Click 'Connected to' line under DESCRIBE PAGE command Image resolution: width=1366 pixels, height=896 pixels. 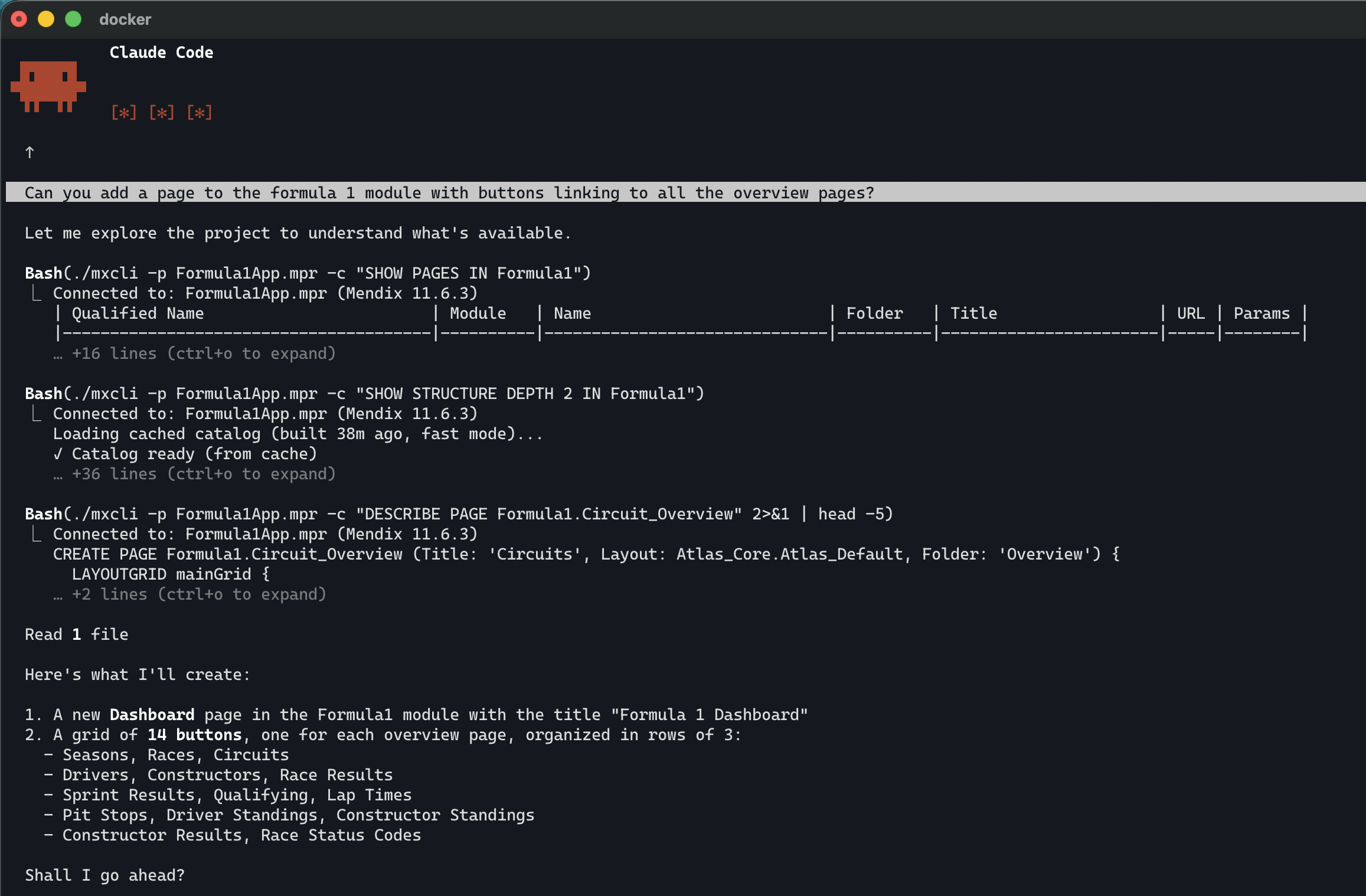[x=266, y=534]
